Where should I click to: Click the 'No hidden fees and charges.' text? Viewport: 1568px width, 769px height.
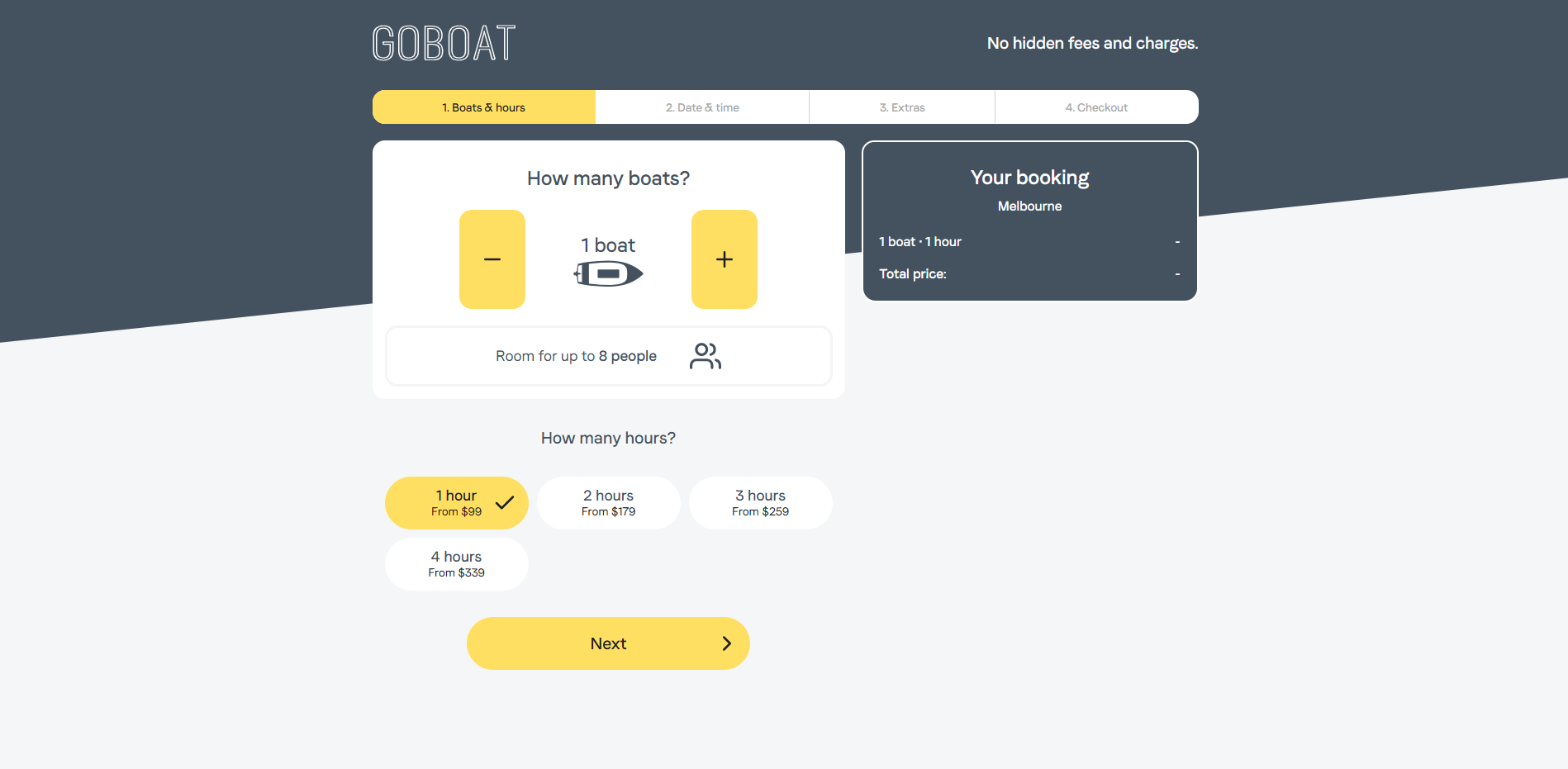point(1093,43)
